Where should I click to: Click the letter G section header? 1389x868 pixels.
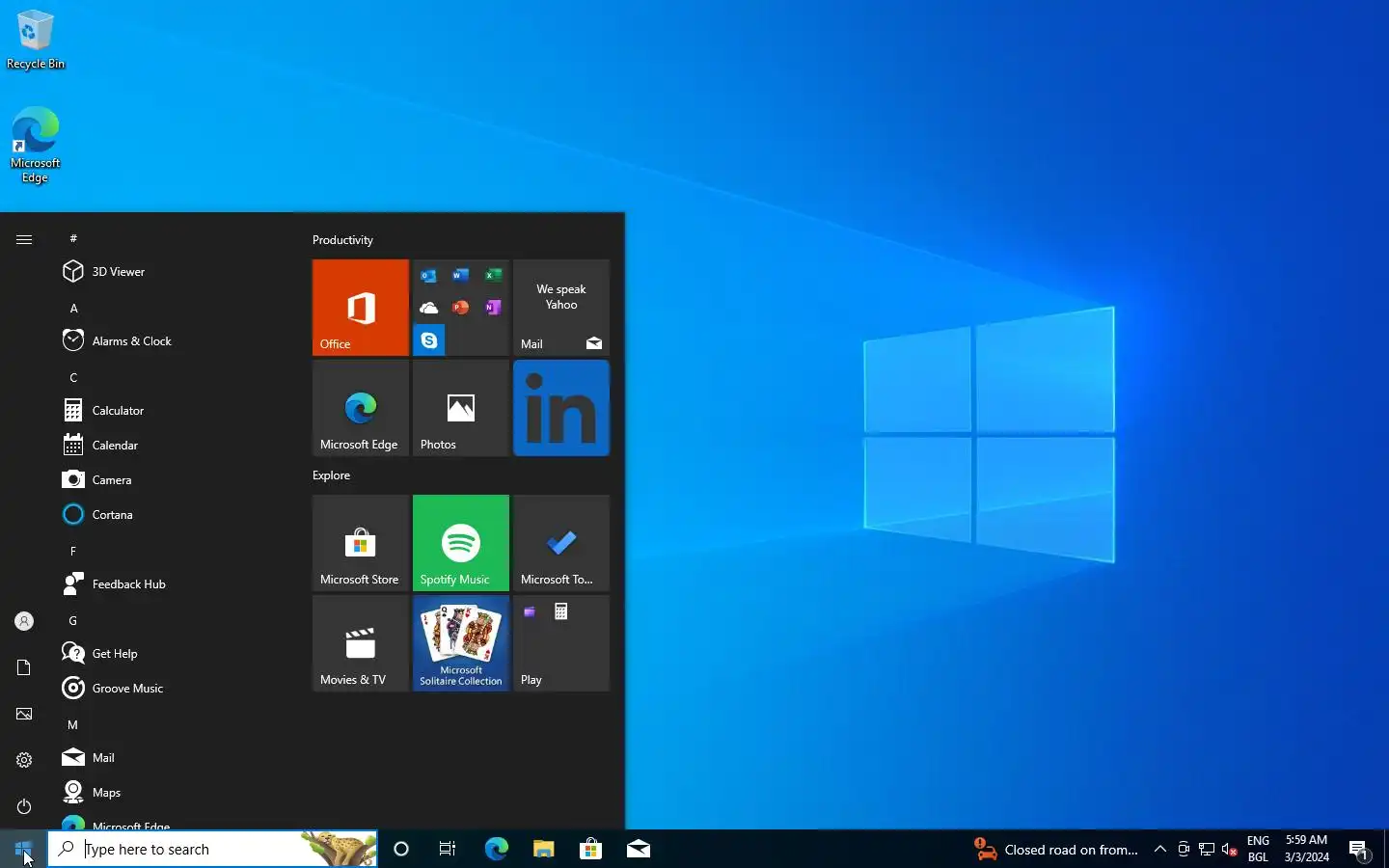pos(73,621)
